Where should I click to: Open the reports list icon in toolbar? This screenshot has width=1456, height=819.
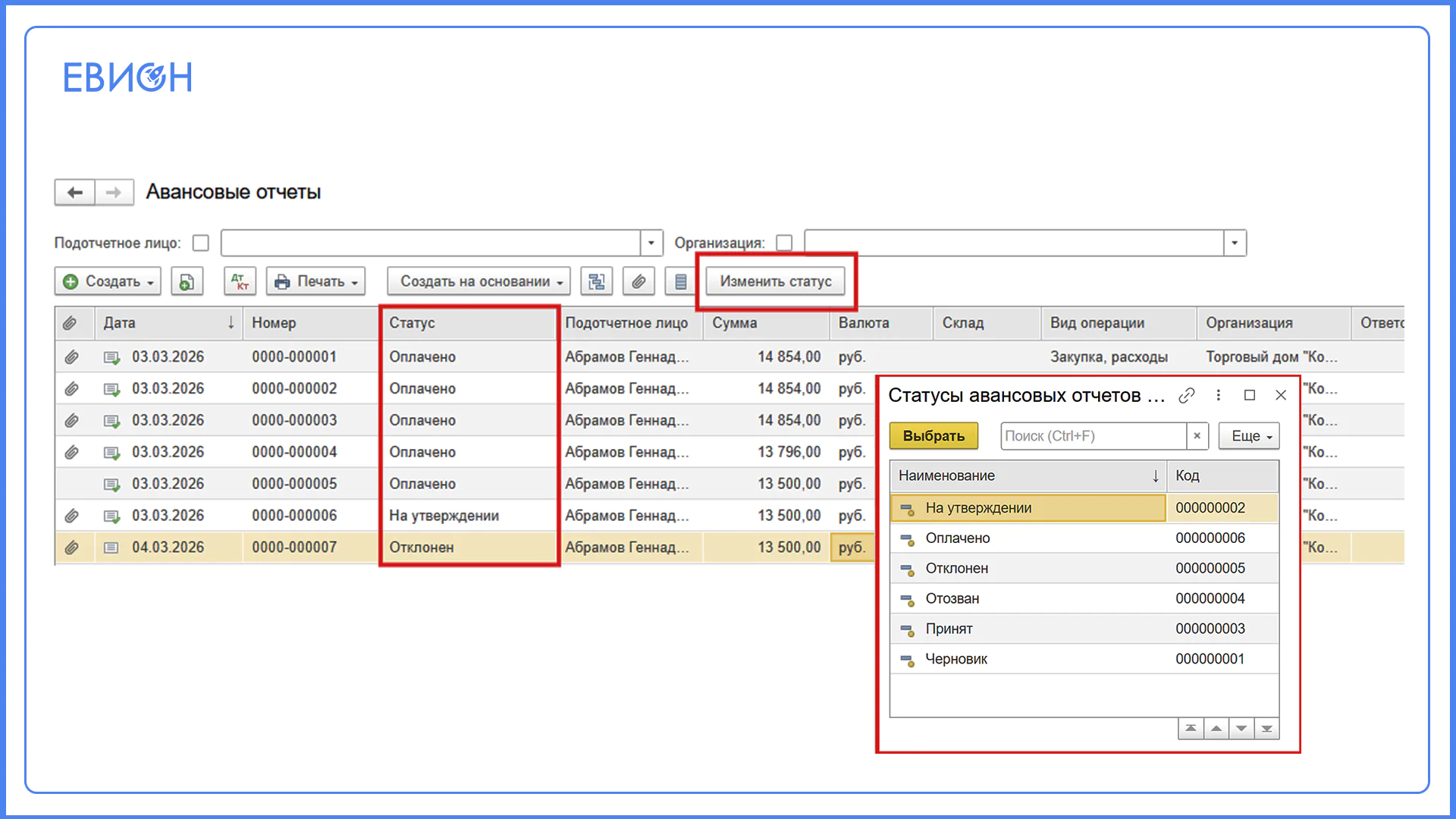pyautogui.click(x=680, y=281)
